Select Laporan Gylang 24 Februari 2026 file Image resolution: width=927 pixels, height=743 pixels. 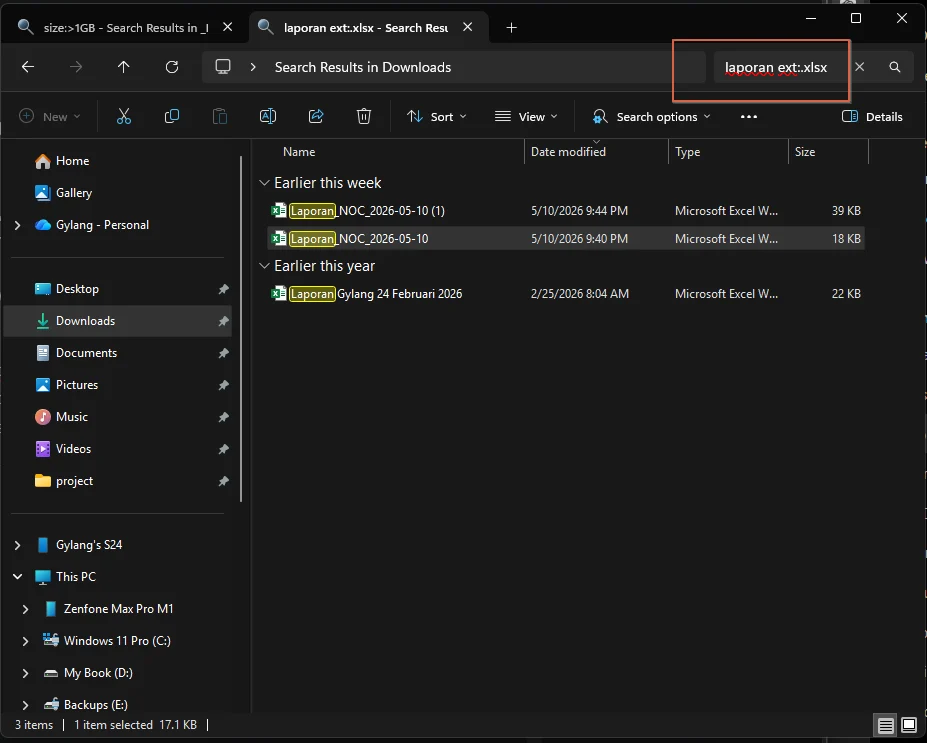566,294
